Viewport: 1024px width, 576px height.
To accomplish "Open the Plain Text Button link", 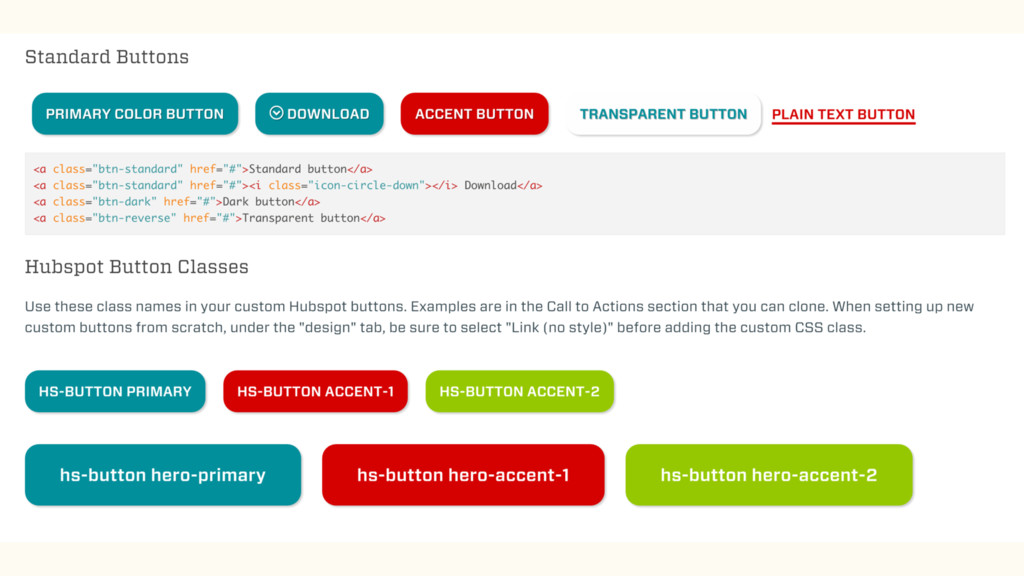I will click(x=843, y=114).
